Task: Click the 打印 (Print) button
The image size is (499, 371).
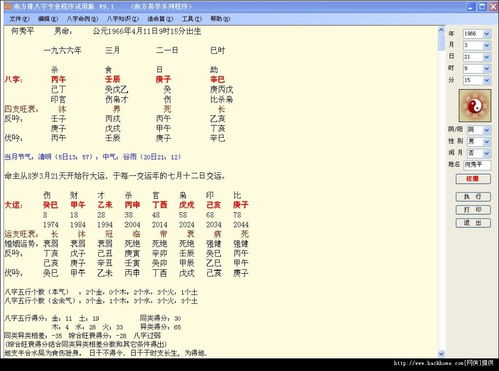Action: pyautogui.click(x=473, y=210)
